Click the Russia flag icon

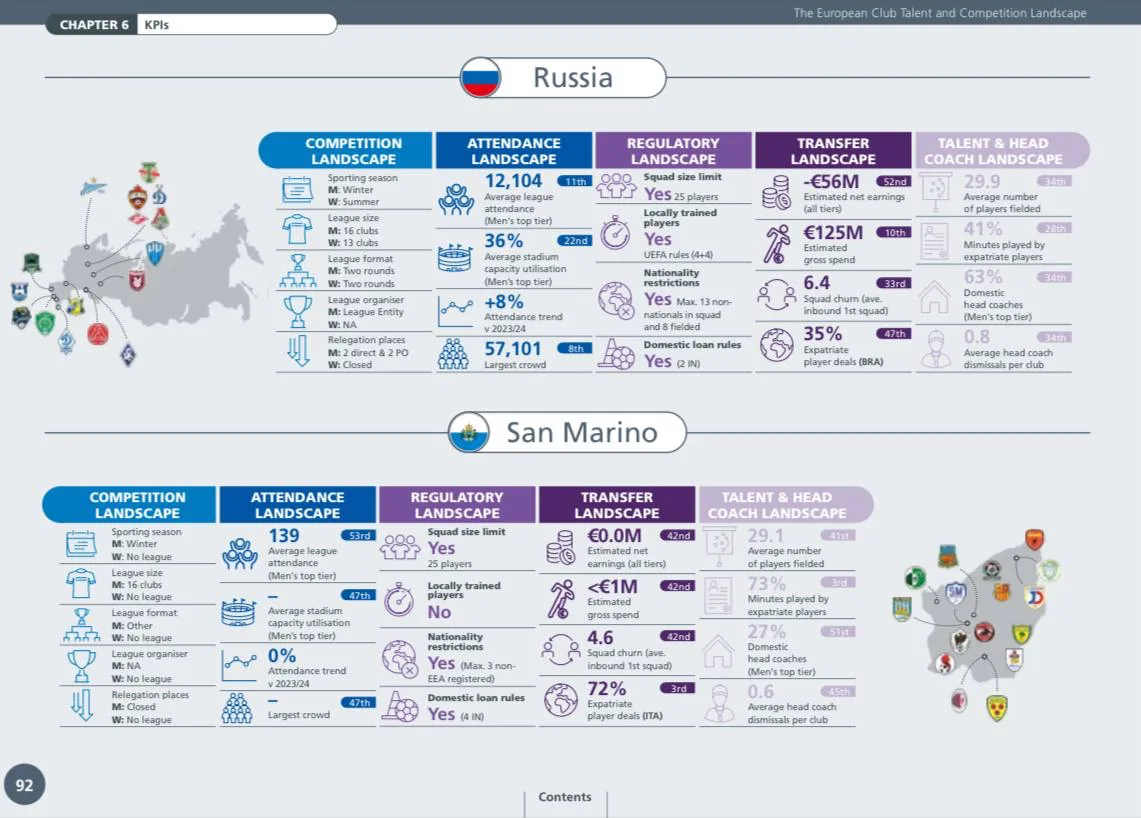click(x=481, y=78)
